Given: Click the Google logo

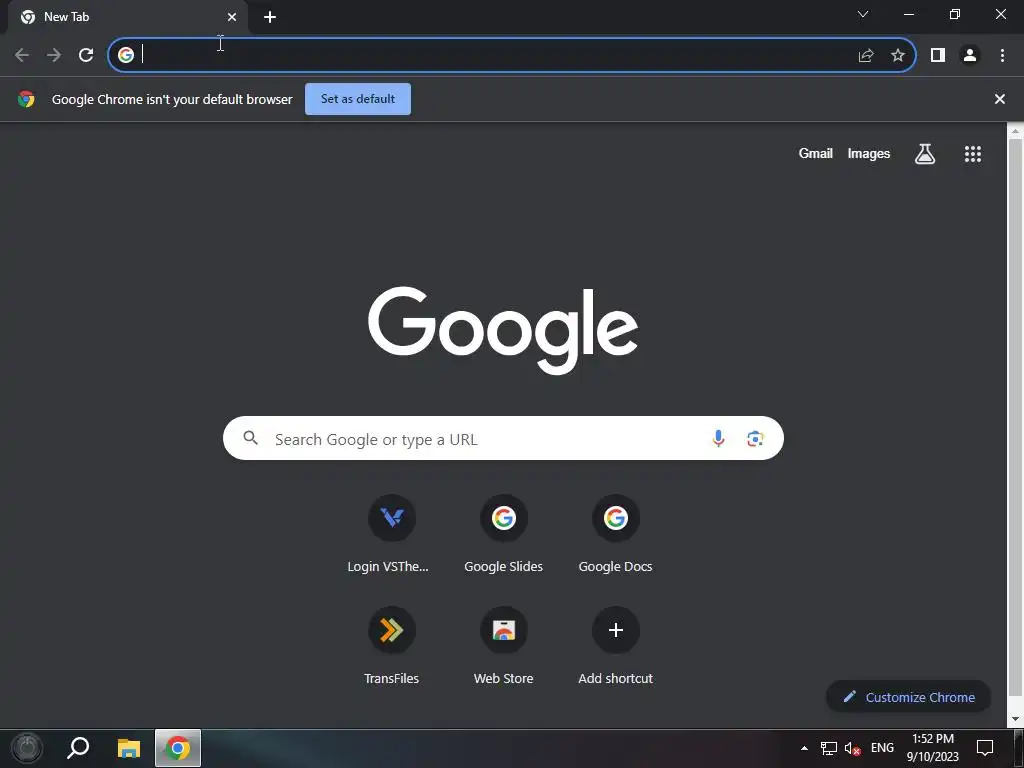Looking at the screenshot, I should pyautogui.click(x=503, y=330).
